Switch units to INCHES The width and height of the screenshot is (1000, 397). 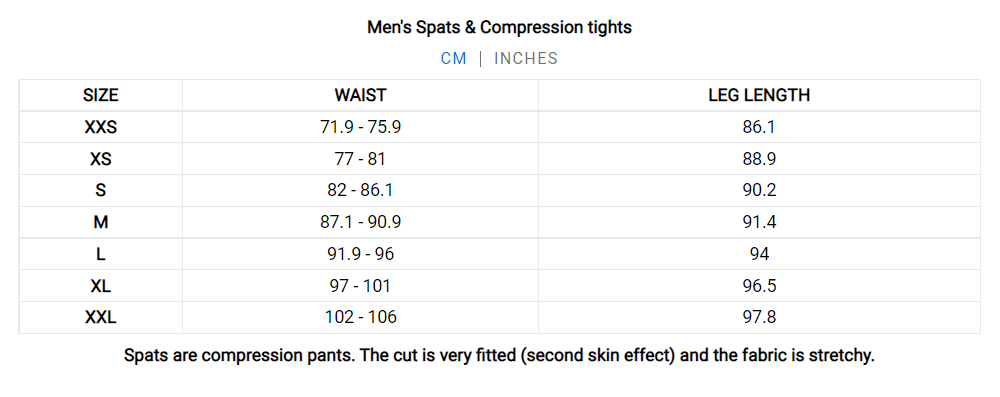pos(526,59)
